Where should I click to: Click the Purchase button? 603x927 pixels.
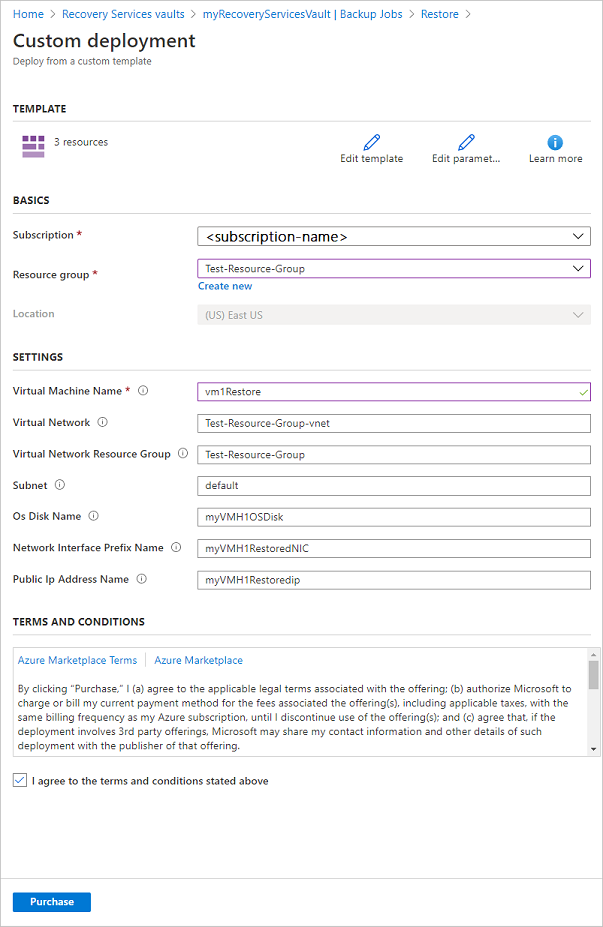[51, 901]
